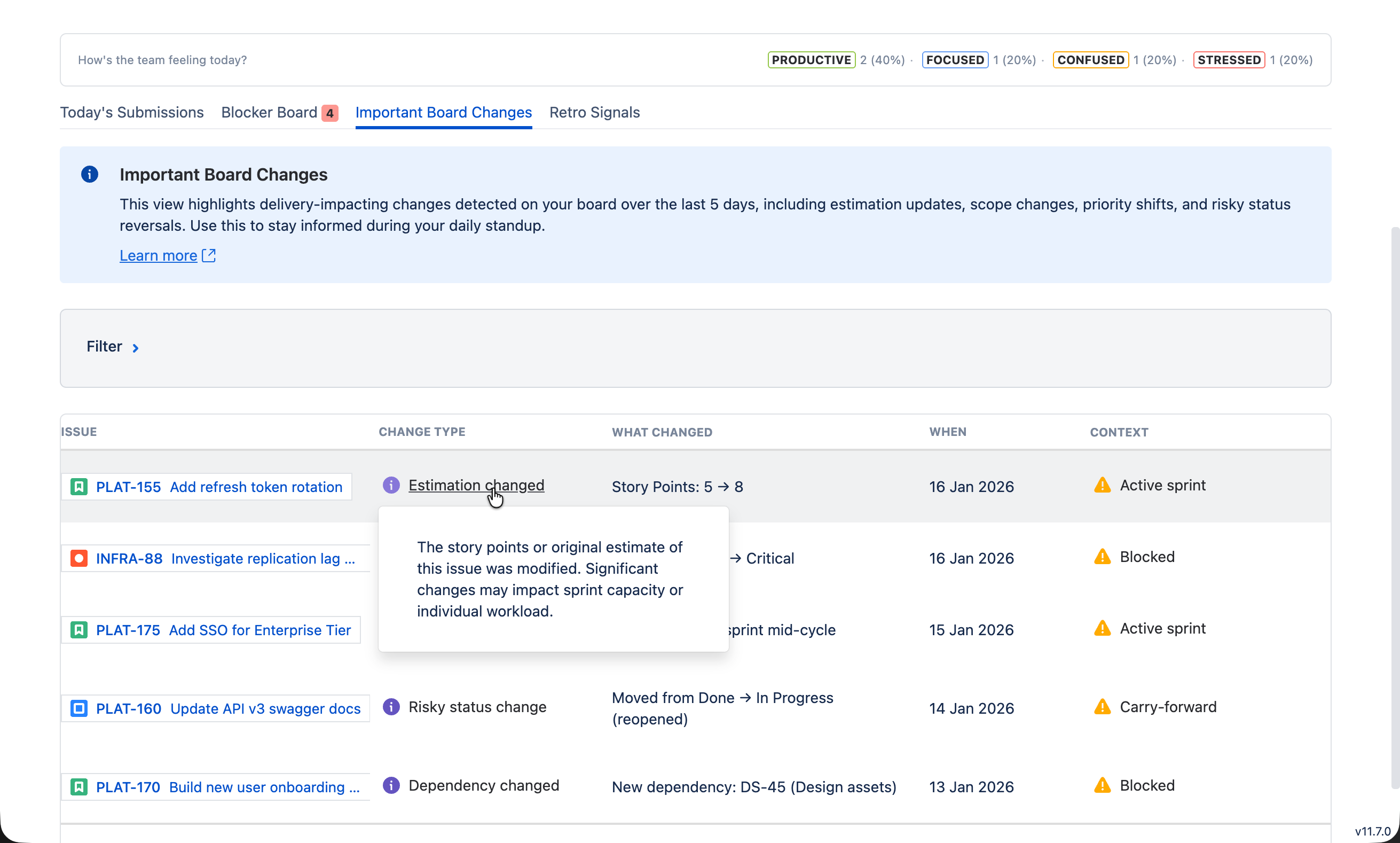Toggle the STRESSED sentiment badge
This screenshot has height=843, width=1400.
(1228, 60)
